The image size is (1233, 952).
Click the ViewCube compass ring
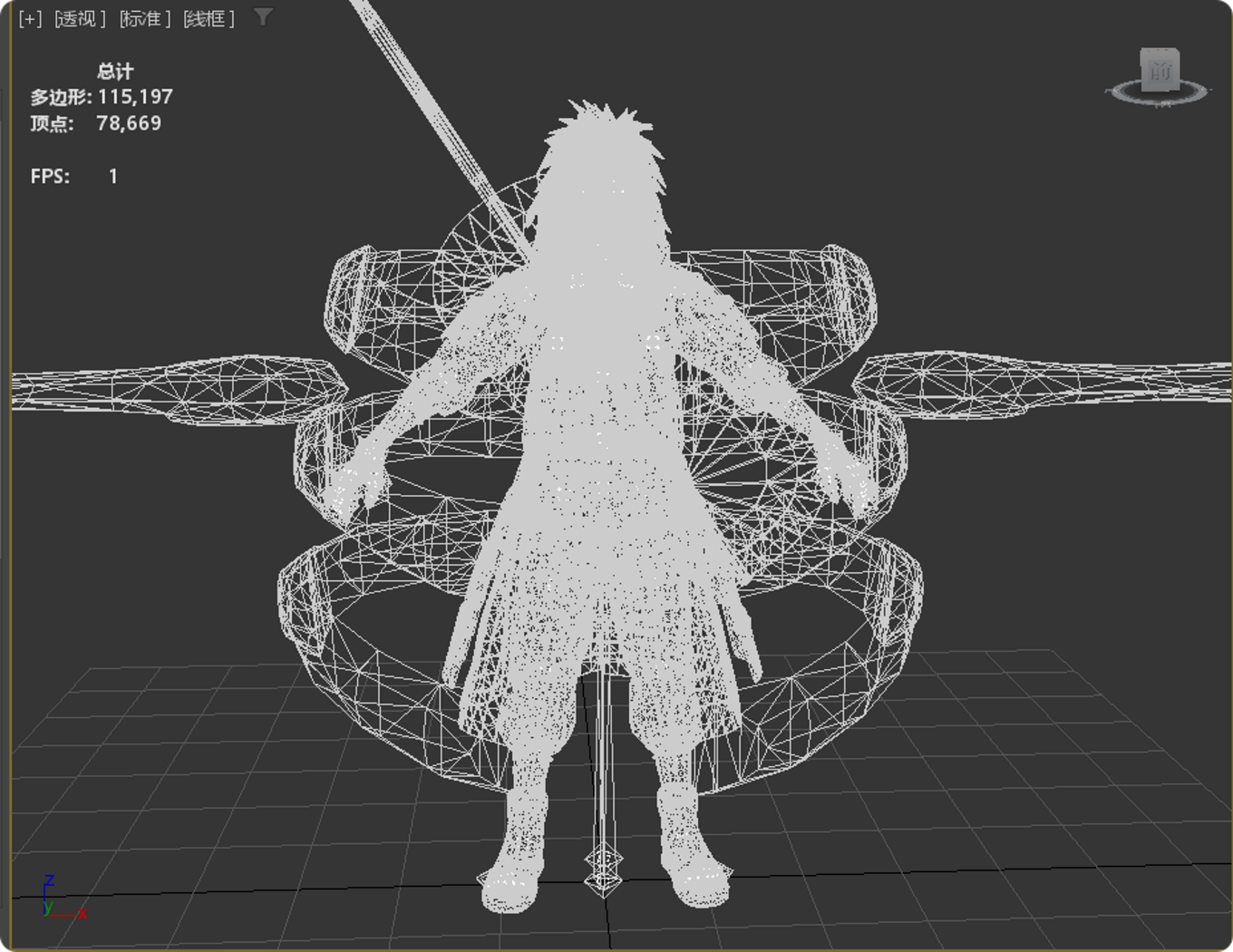coord(1158,92)
